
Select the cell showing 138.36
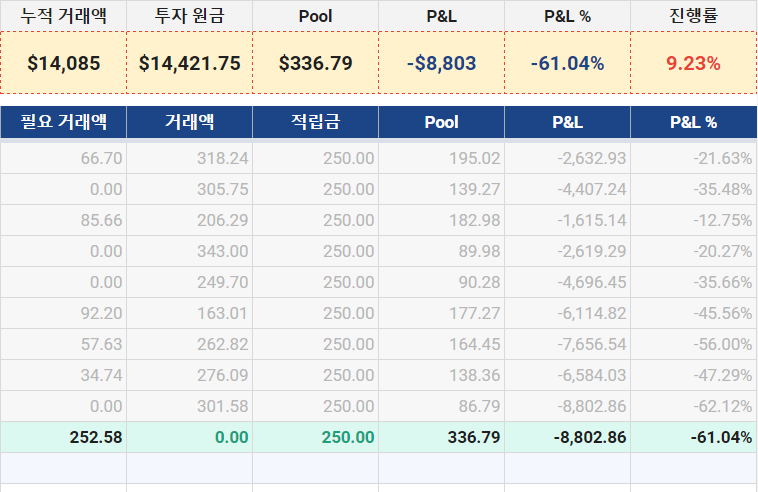441,375
